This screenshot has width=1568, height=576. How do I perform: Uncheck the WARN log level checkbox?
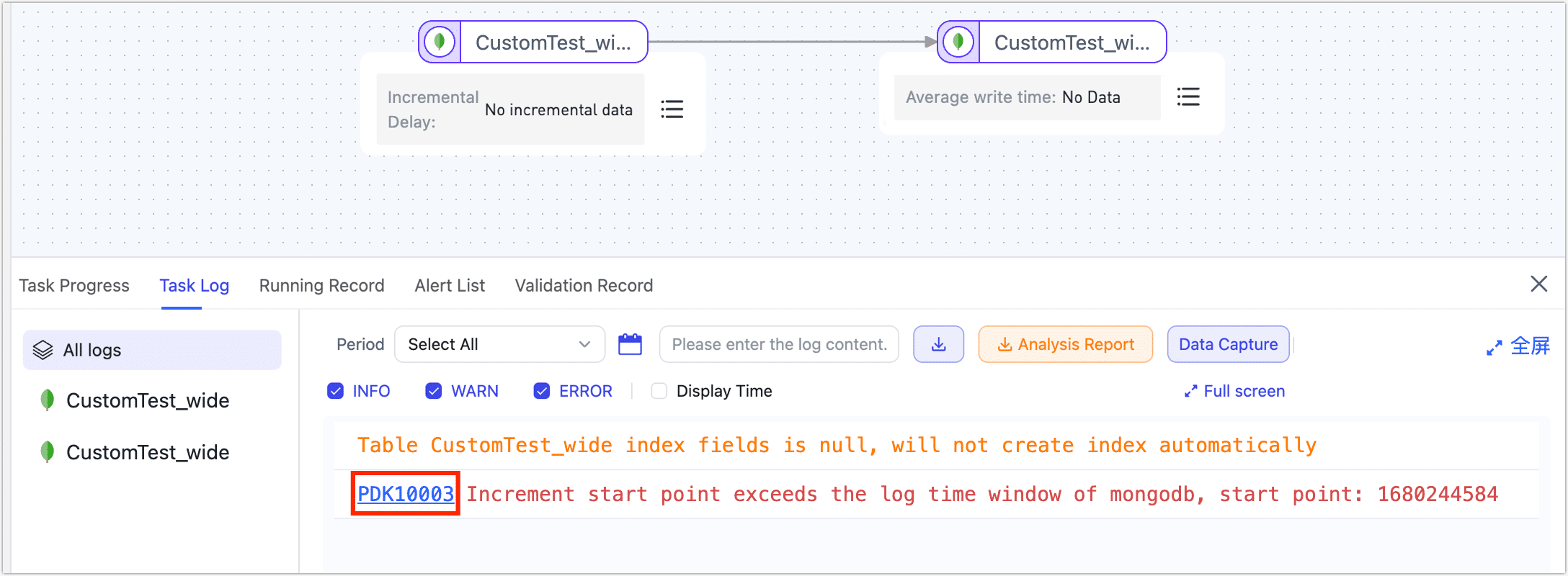[x=434, y=391]
